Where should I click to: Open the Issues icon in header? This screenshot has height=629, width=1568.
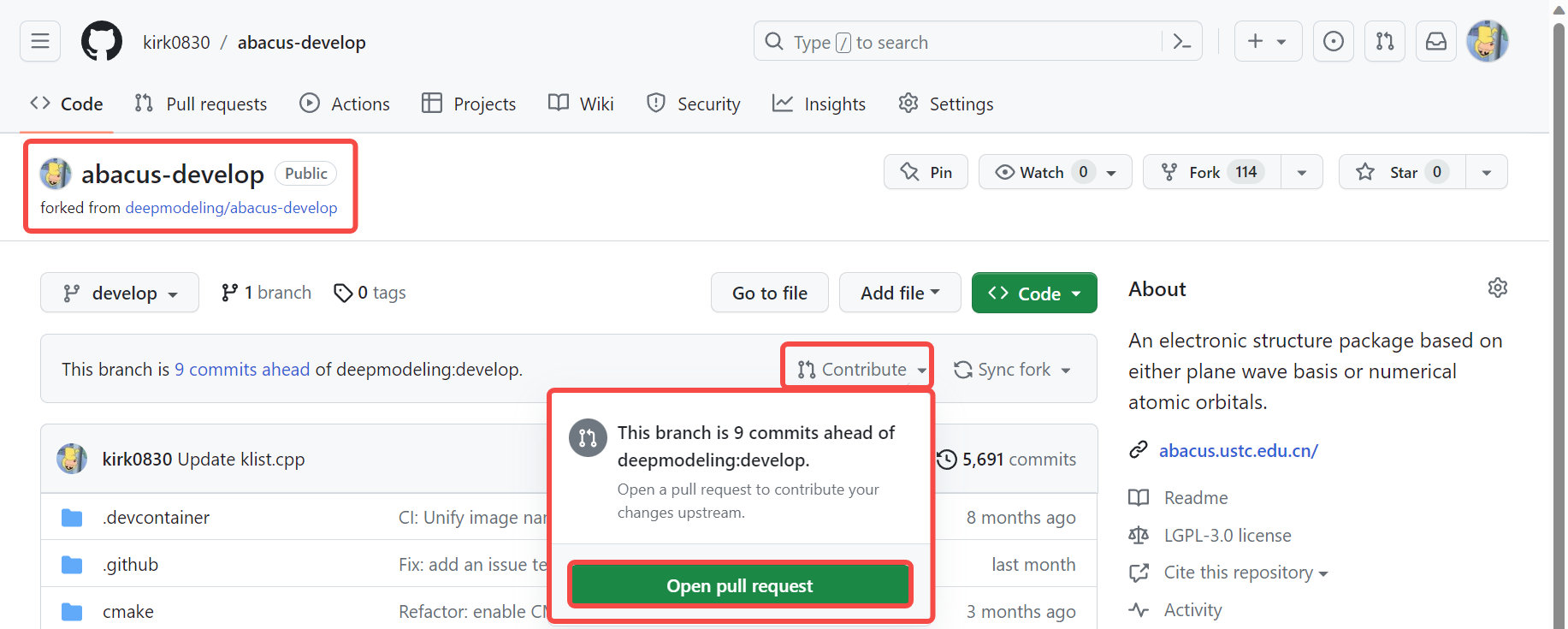coord(1333,41)
